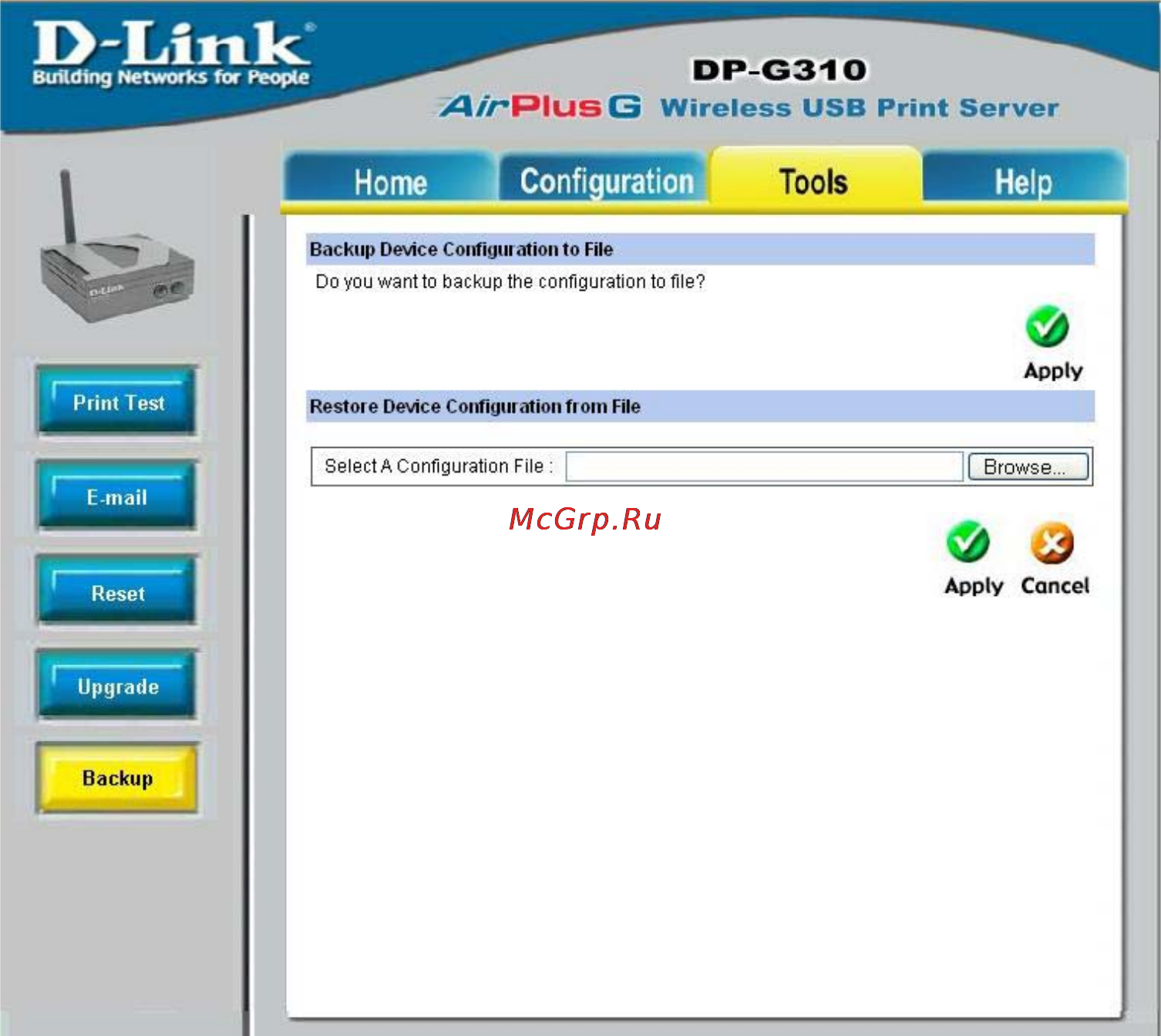Click the 'Restore Device Configuration from File' heading
1161x1036 pixels.
pos(475,406)
